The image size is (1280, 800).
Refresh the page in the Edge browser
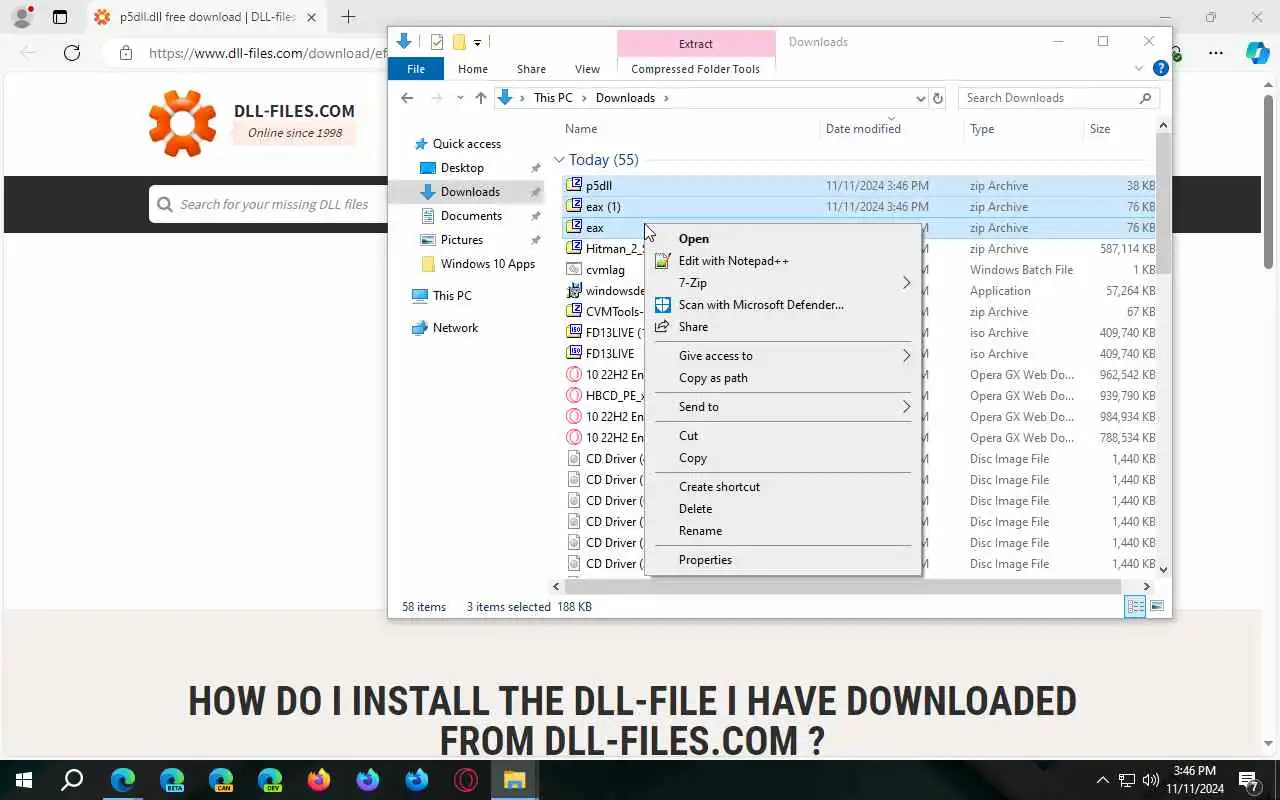pos(72,53)
